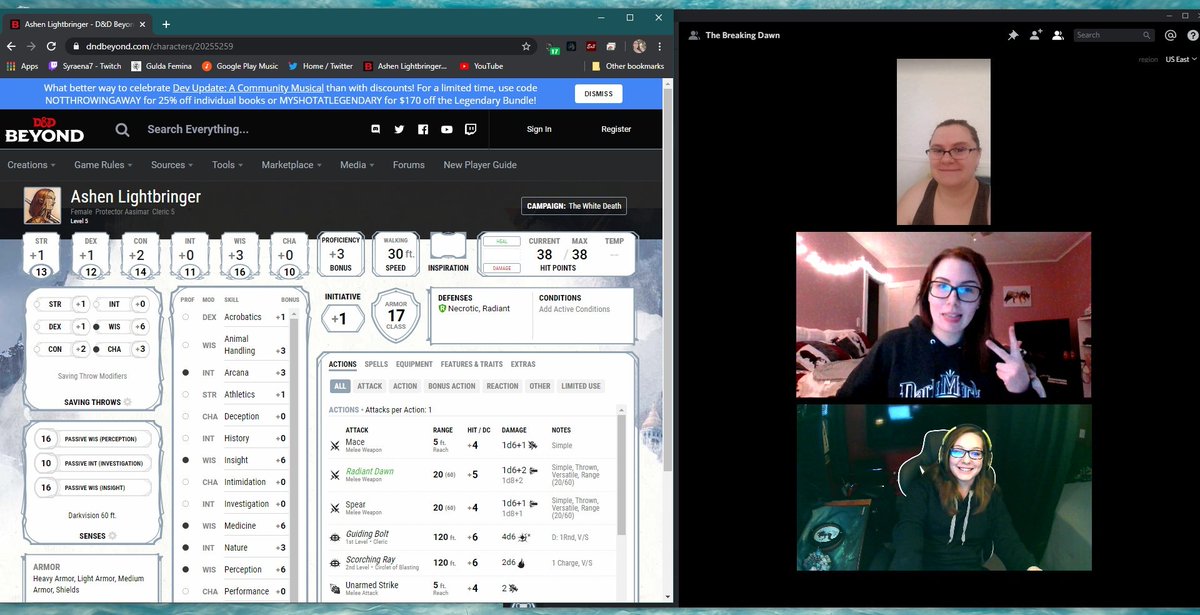Toggle the WIS saving throw proficiency dot
The image size is (1200, 615).
[x=95, y=327]
